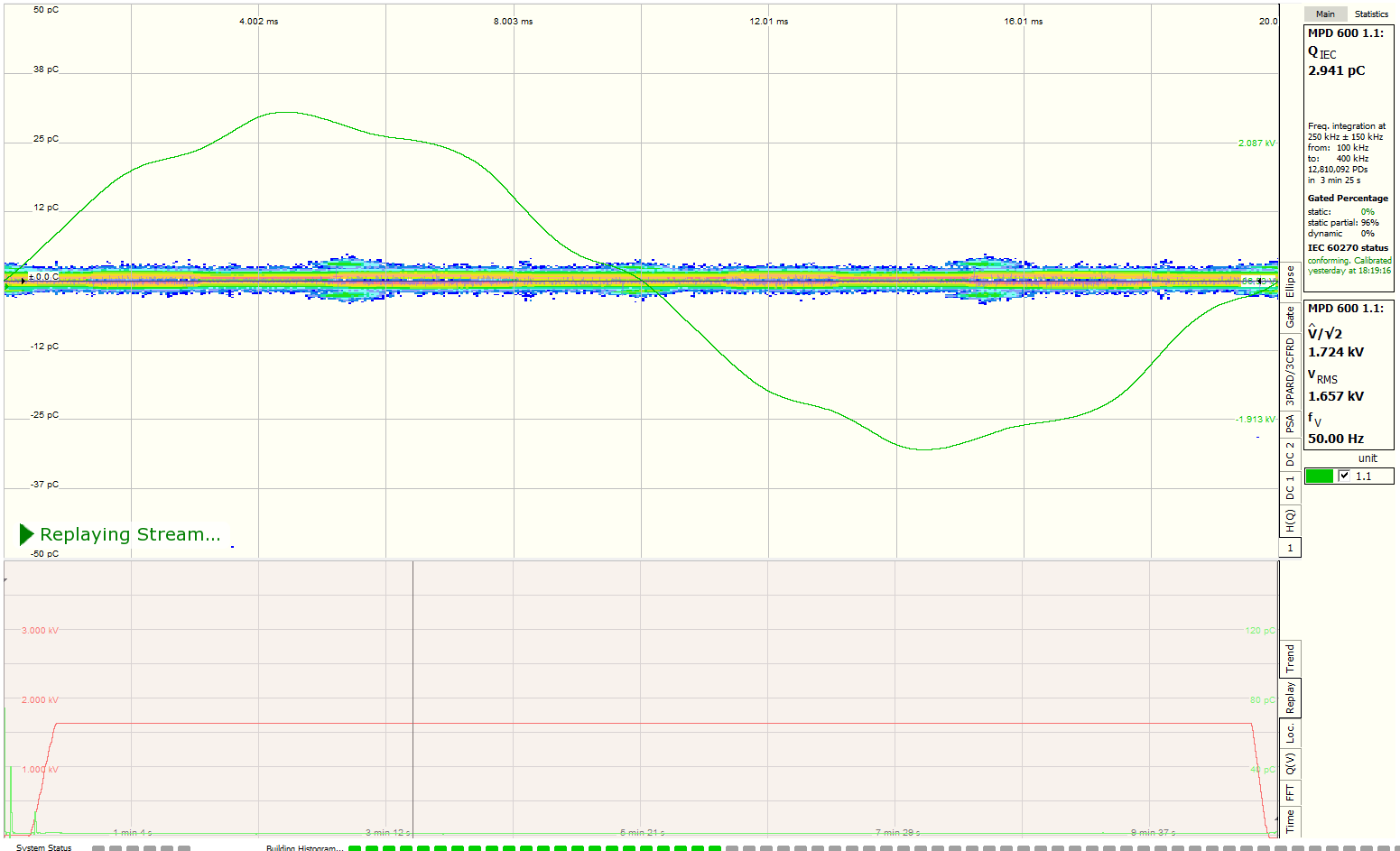Image resolution: width=1400 pixels, height=851 pixels.
Task: Click the right zero-level arrow marker
Action: coord(1260,282)
